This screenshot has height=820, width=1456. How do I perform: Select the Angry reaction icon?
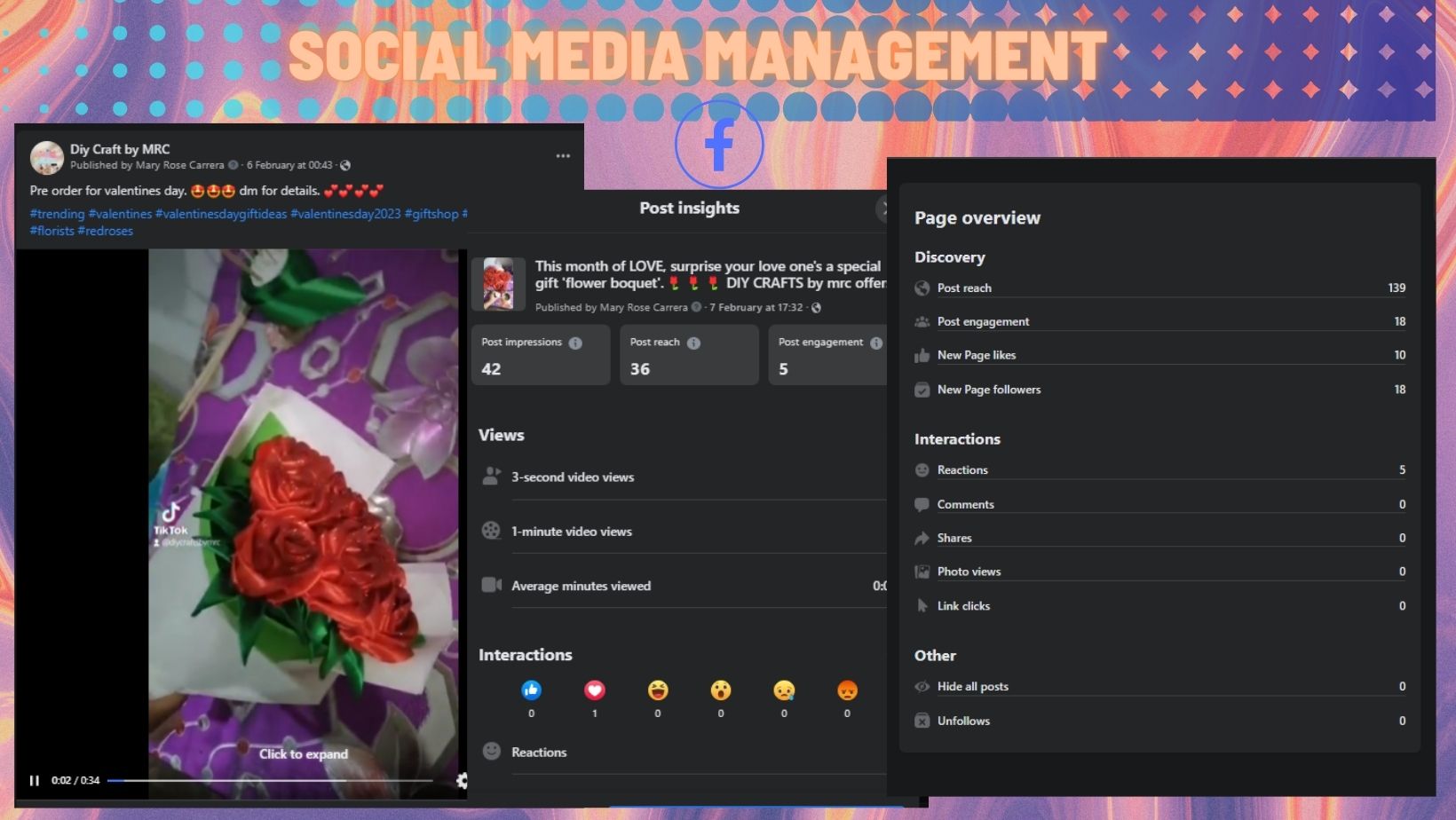coord(848,690)
